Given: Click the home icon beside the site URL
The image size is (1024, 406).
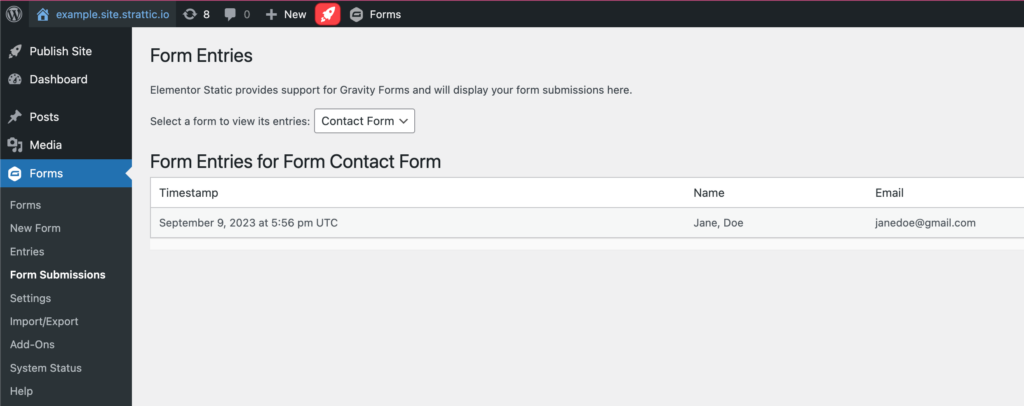Looking at the screenshot, I should click(43, 14).
